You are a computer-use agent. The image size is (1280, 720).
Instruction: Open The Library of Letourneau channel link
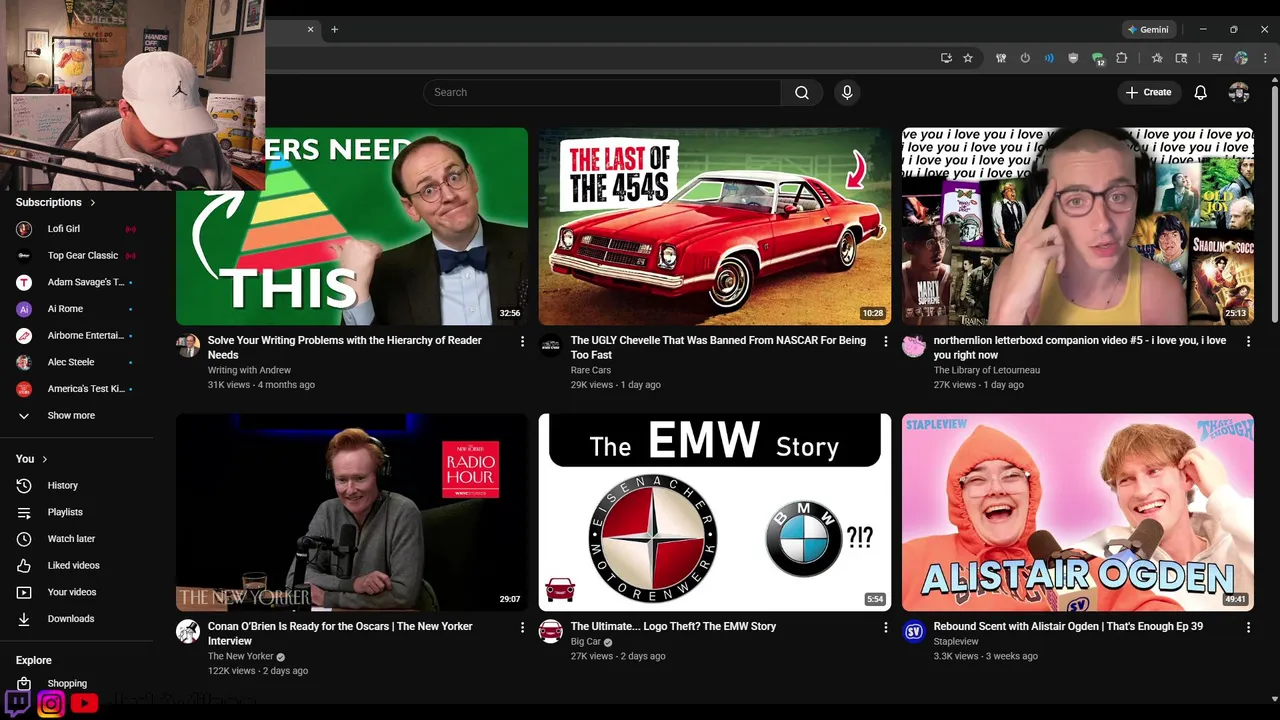[x=987, y=370]
